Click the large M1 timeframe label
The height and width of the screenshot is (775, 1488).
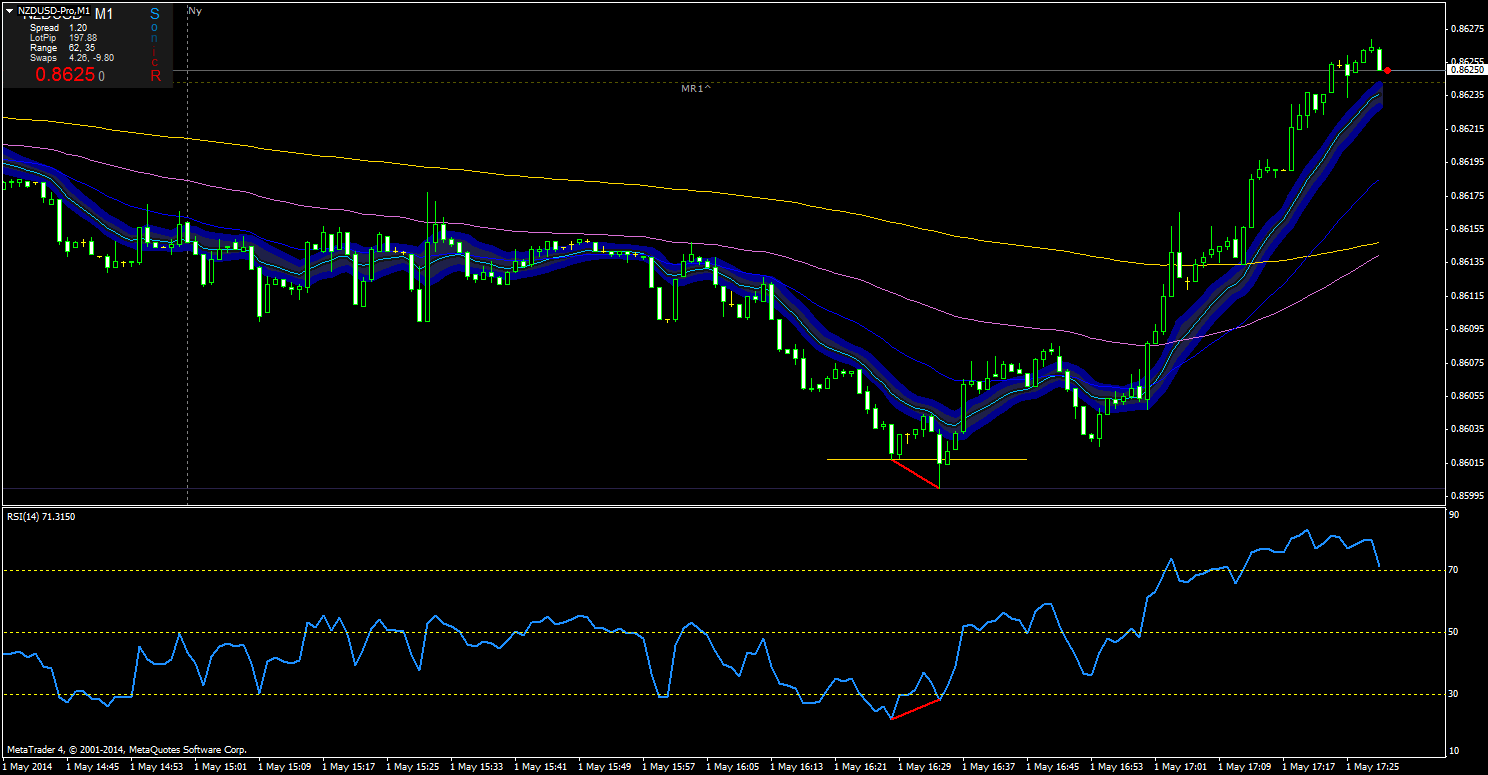click(104, 15)
